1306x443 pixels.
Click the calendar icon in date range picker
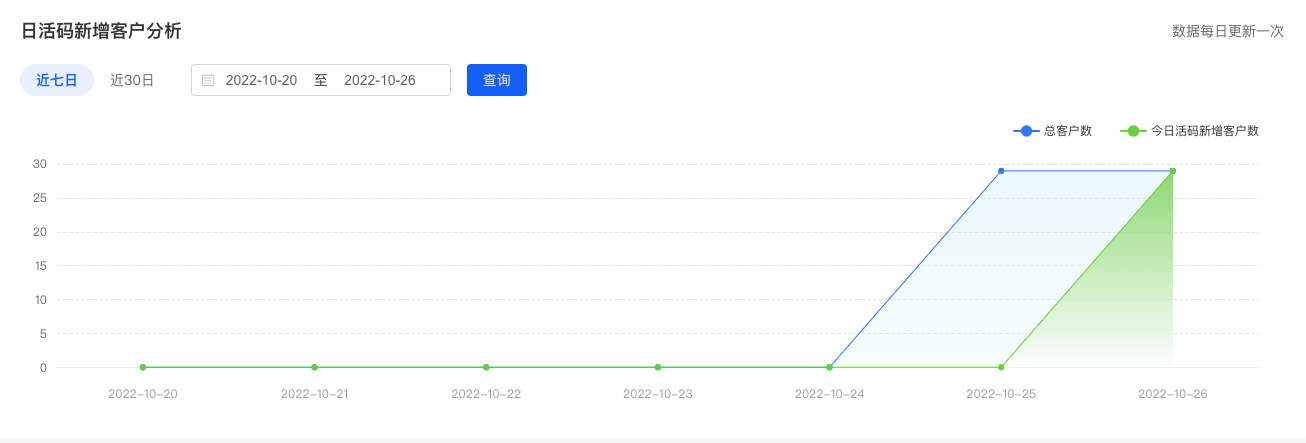(208, 80)
